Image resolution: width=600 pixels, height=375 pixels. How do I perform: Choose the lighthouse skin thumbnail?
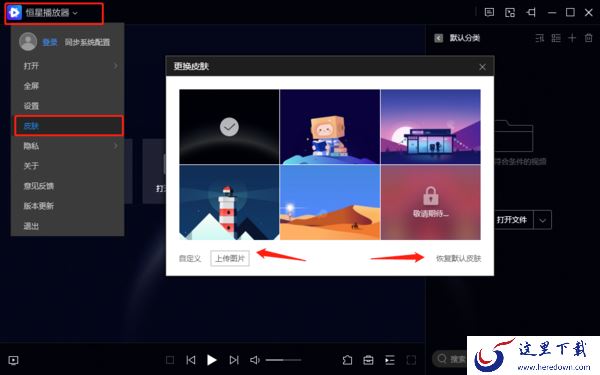coord(229,202)
